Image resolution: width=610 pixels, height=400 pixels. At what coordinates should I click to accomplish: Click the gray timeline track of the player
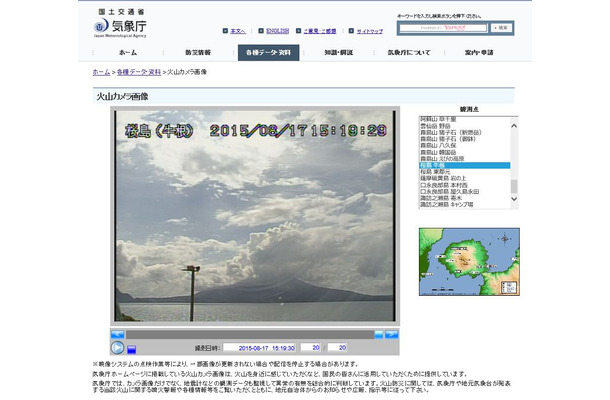click(250, 334)
